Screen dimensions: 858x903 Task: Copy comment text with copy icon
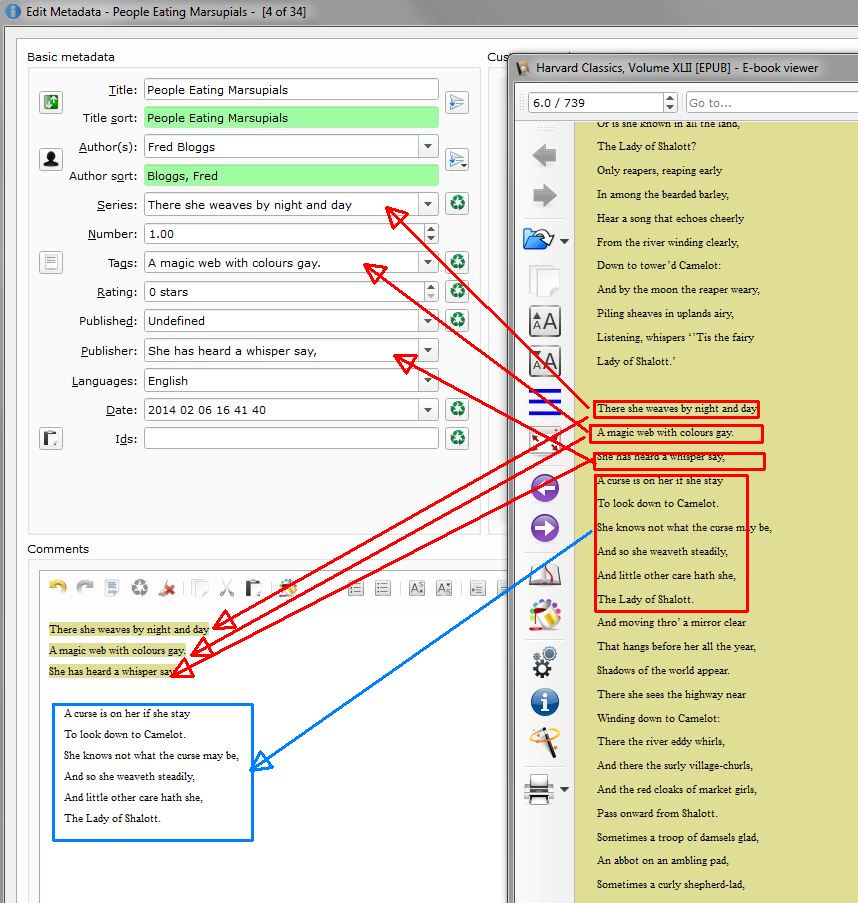[199, 588]
